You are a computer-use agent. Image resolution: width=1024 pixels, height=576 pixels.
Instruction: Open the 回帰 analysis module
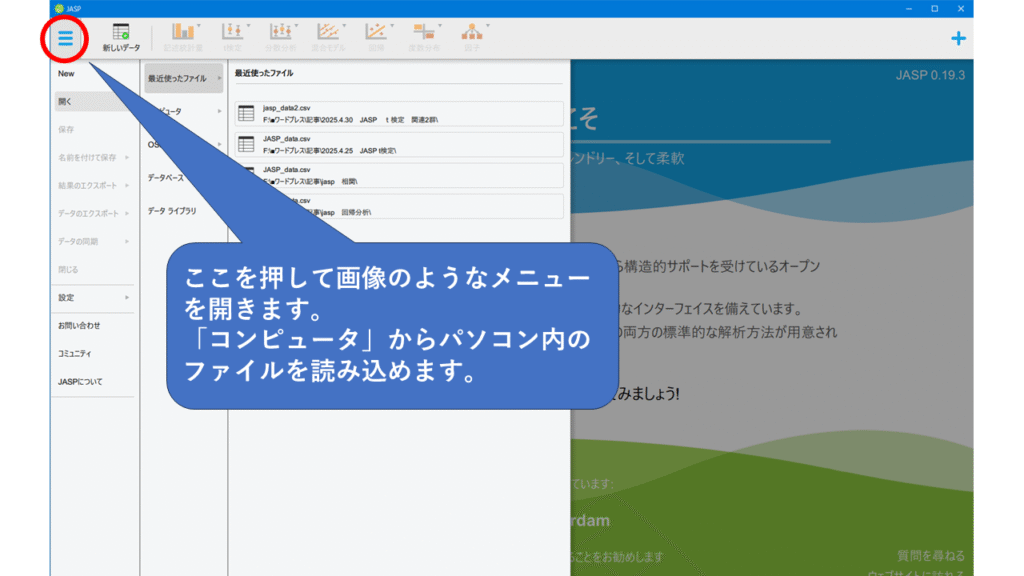(376, 38)
